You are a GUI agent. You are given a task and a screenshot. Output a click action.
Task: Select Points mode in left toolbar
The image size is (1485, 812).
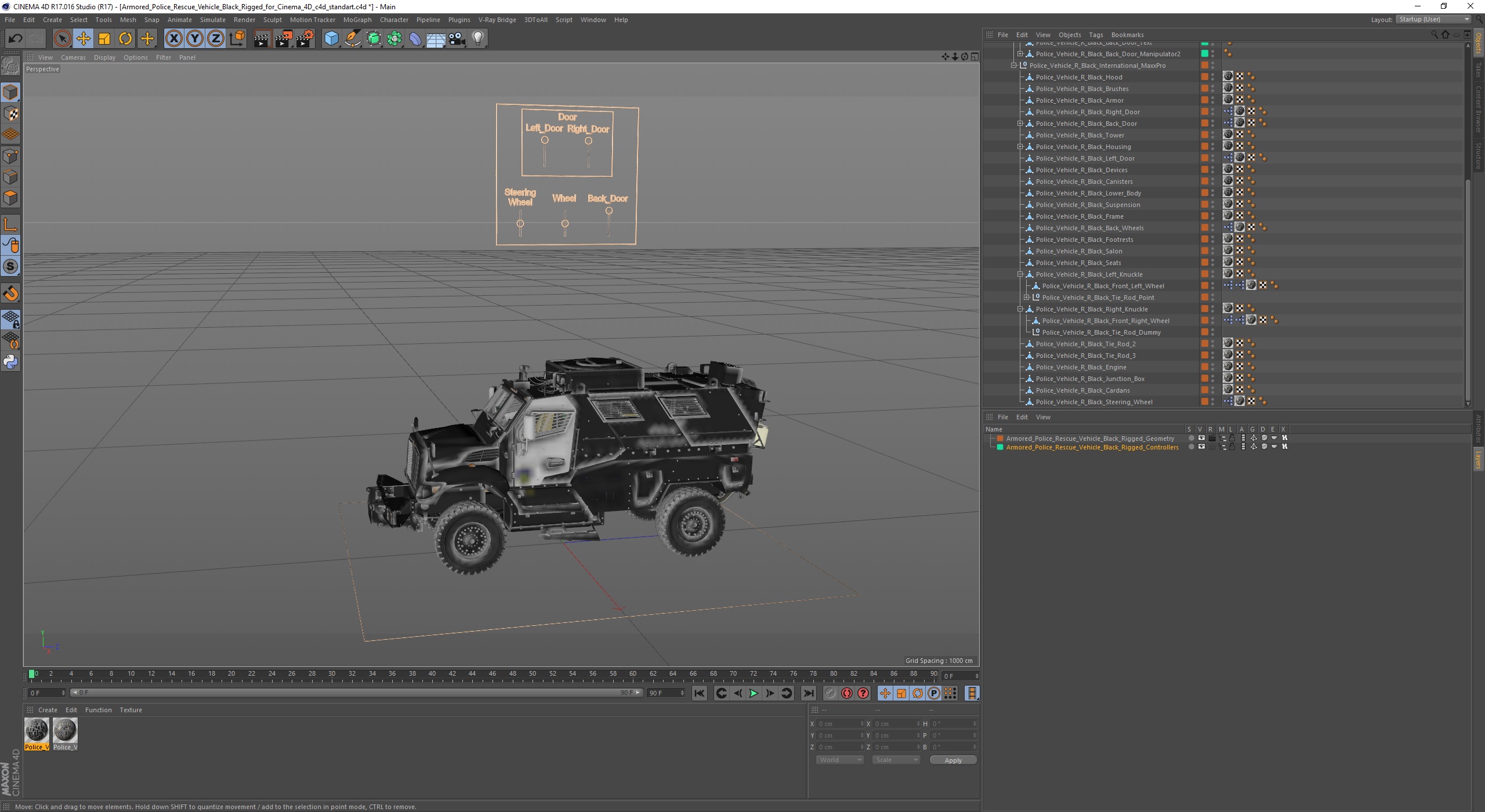tap(10, 156)
